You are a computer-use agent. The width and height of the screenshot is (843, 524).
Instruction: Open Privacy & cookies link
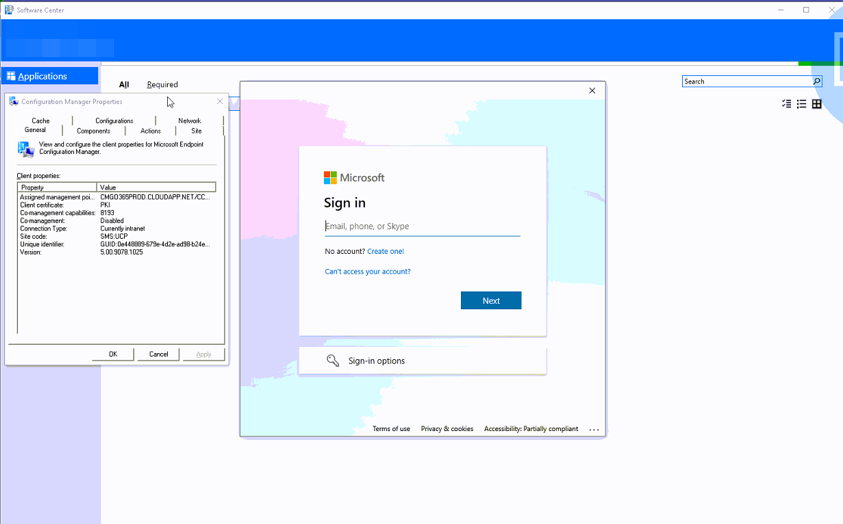point(447,428)
